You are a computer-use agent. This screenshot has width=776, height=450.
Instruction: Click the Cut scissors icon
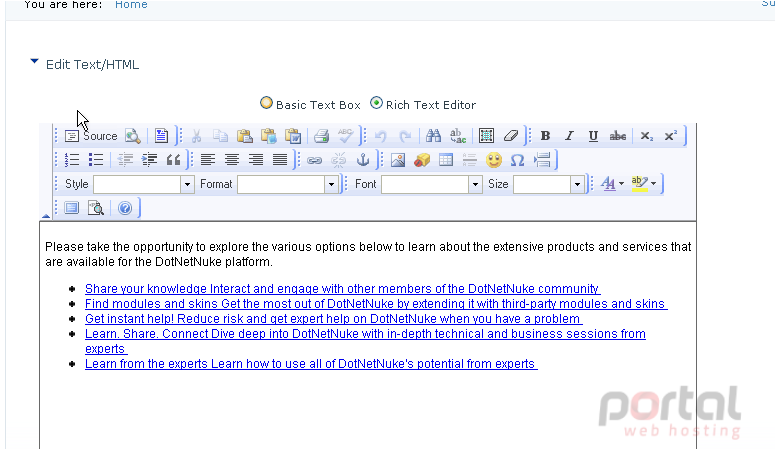tap(196, 136)
